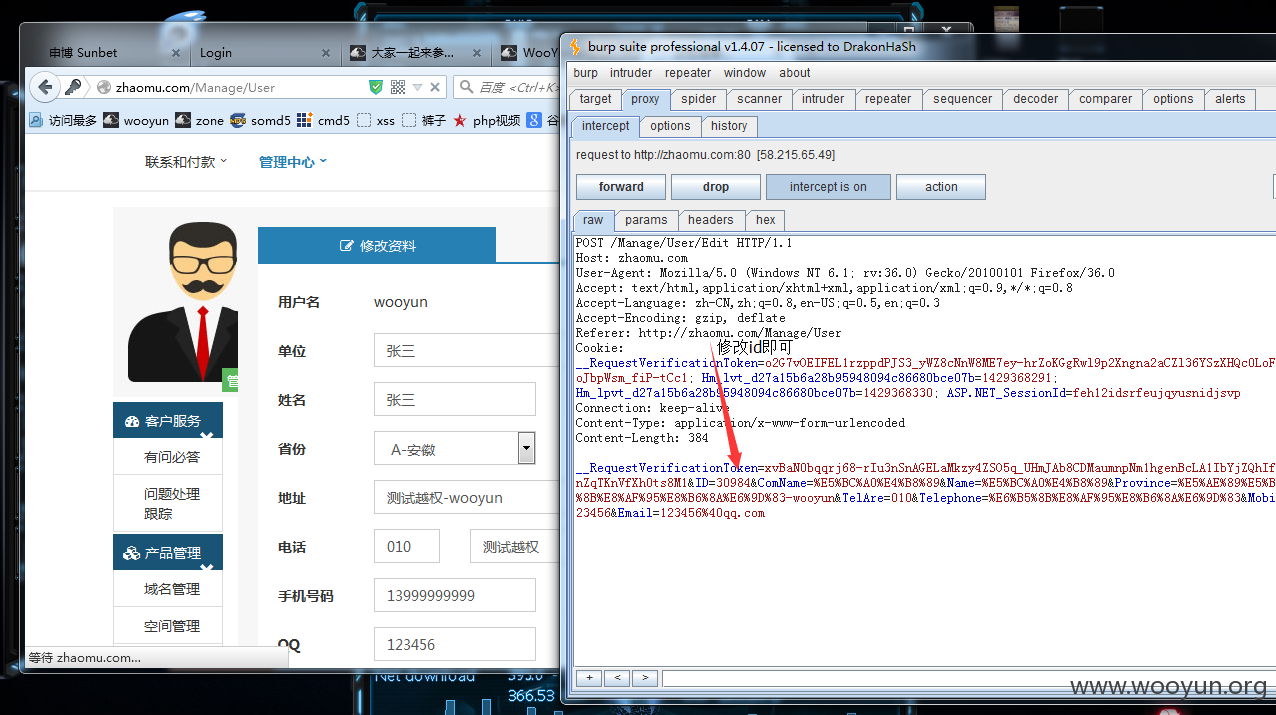Stop loading with the address bar X

point(436,87)
